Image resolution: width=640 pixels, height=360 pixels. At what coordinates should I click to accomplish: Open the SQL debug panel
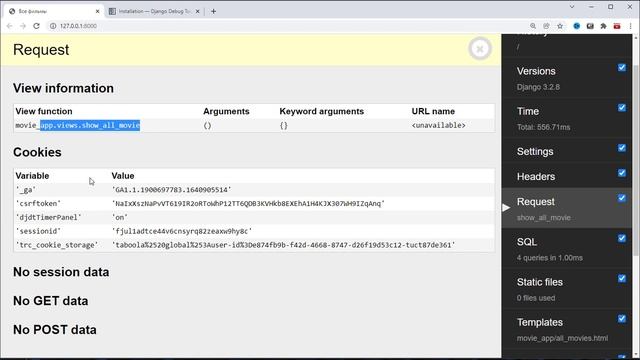point(527,242)
